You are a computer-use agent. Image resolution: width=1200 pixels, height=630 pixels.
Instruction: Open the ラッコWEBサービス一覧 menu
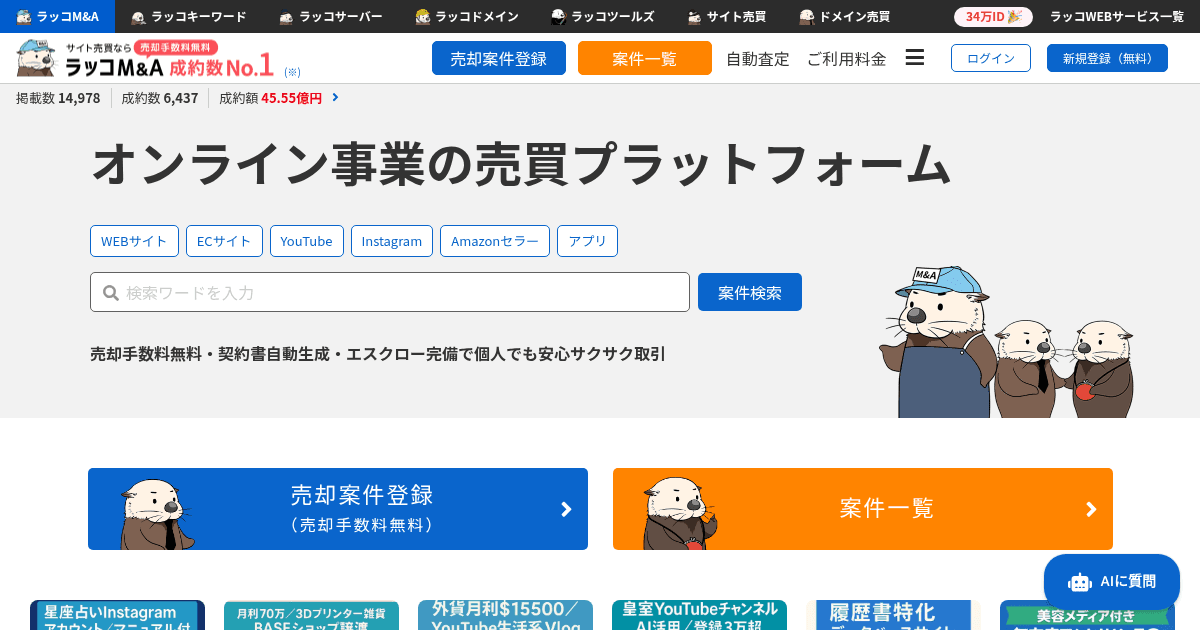pos(1116,17)
